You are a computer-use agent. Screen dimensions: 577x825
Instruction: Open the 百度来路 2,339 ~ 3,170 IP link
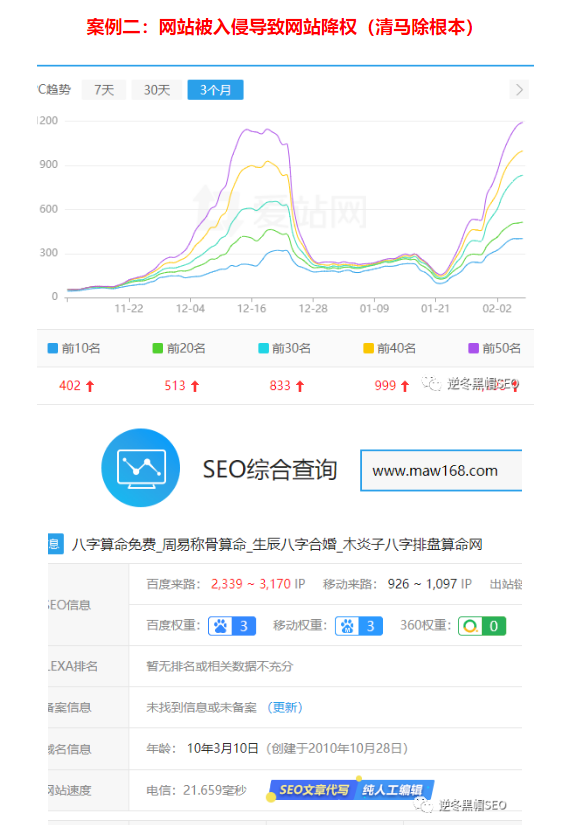pyautogui.click(x=258, y=584)
